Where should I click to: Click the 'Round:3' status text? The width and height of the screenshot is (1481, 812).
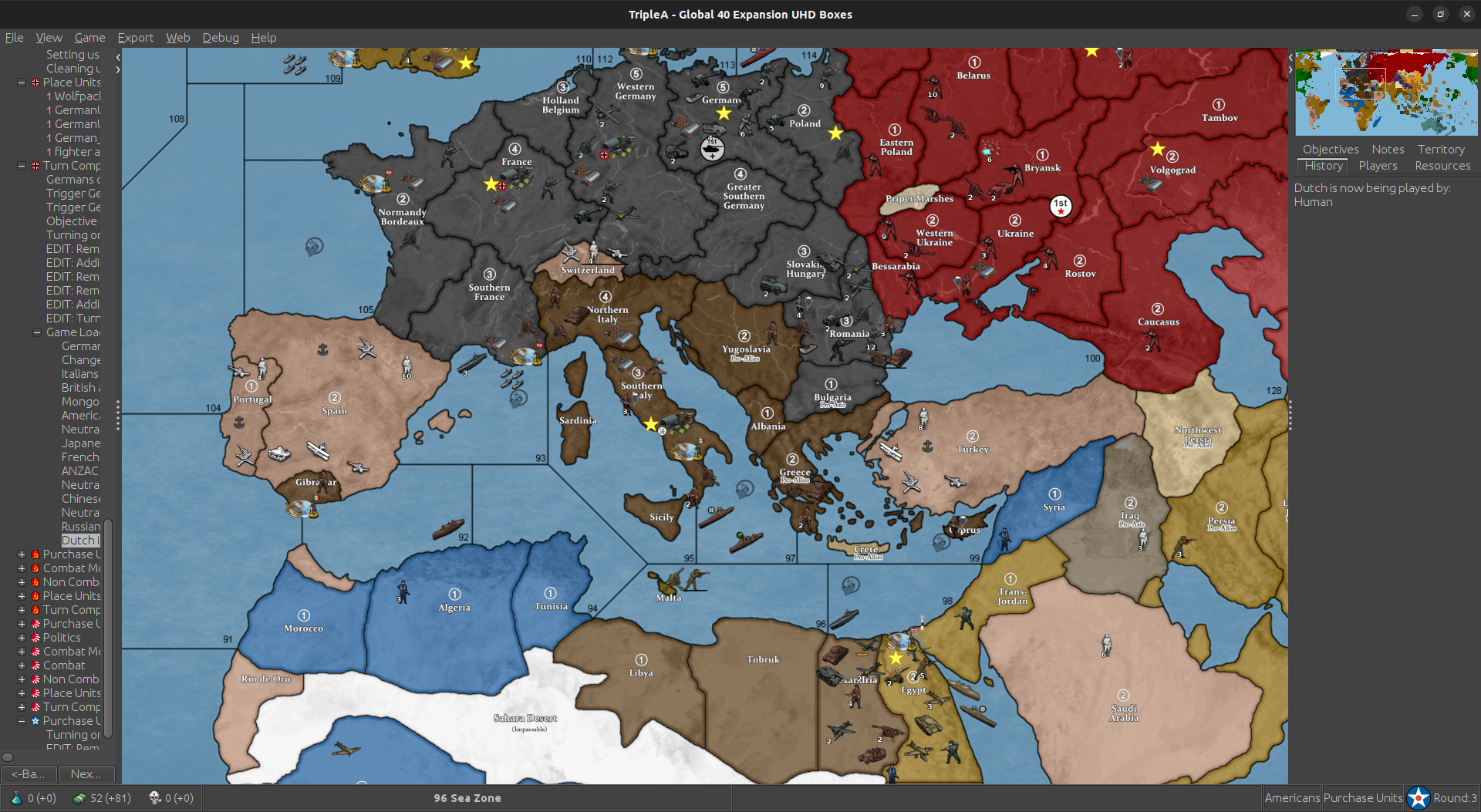1455,798
